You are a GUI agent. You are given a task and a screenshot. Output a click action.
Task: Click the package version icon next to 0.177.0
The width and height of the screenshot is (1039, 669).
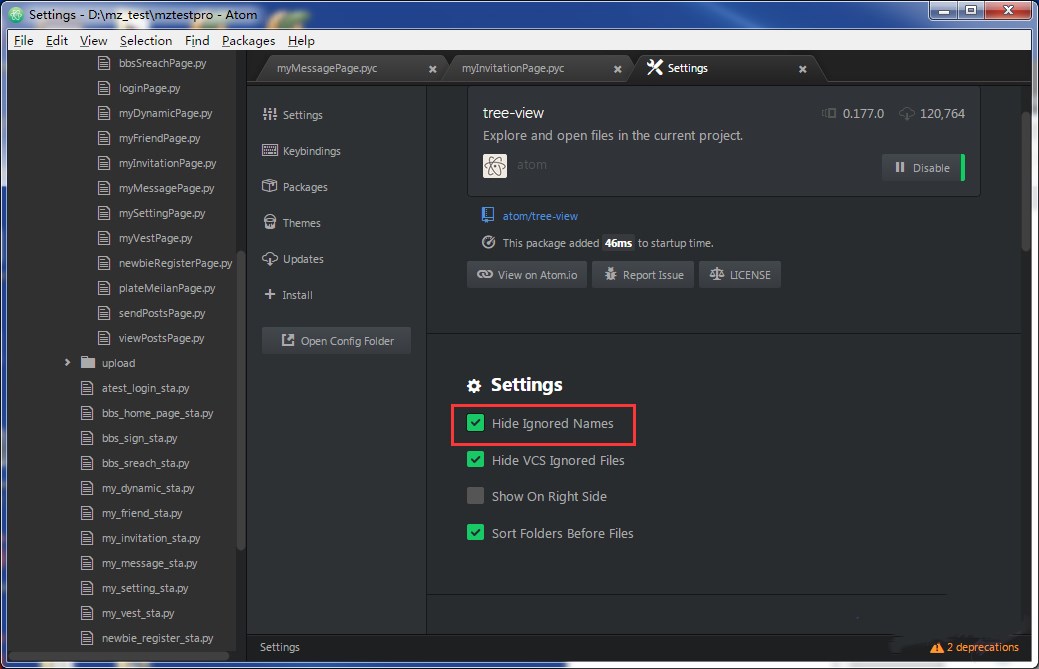[x=828, y=113]
